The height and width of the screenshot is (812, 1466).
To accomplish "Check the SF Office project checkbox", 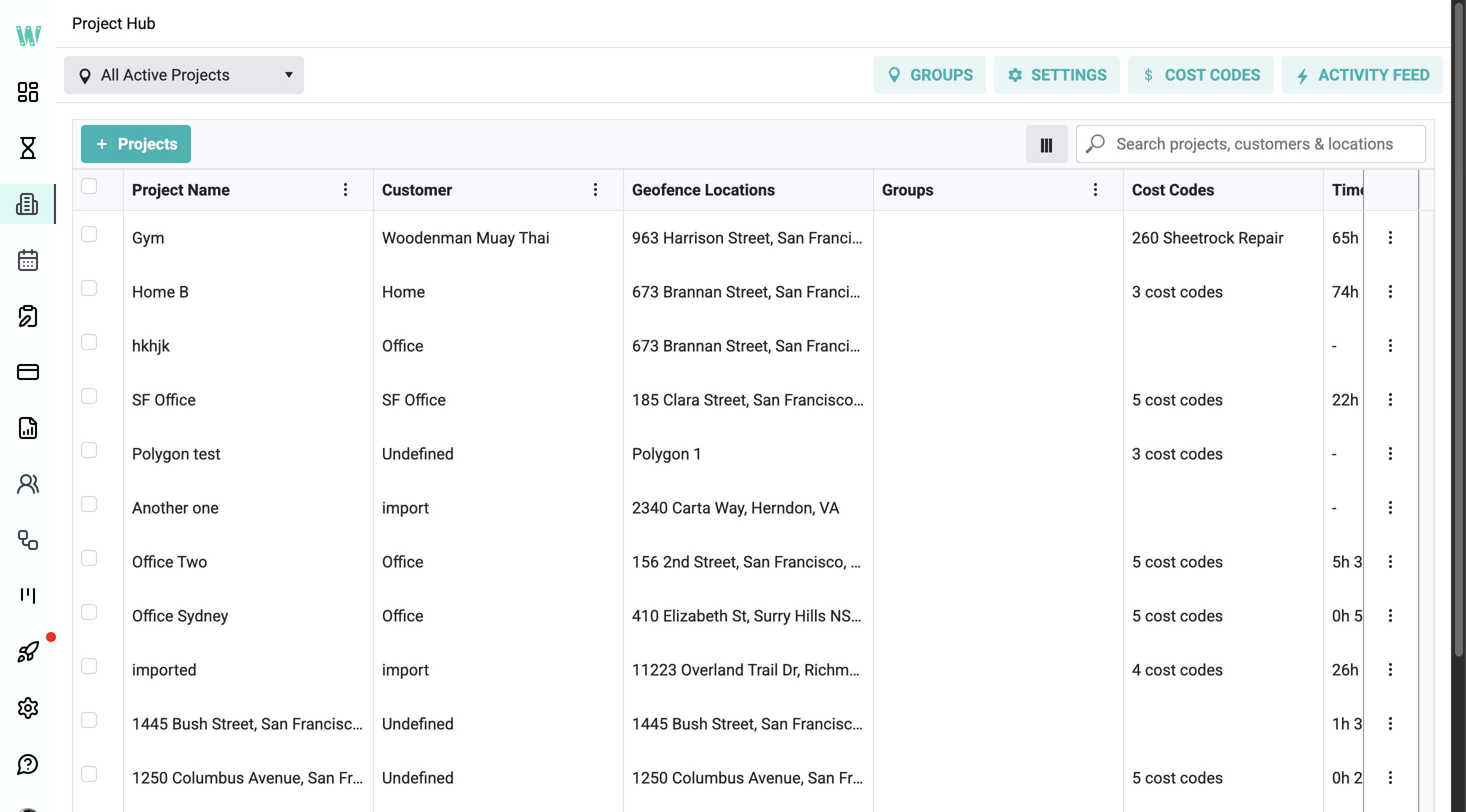I will [89, 396].
